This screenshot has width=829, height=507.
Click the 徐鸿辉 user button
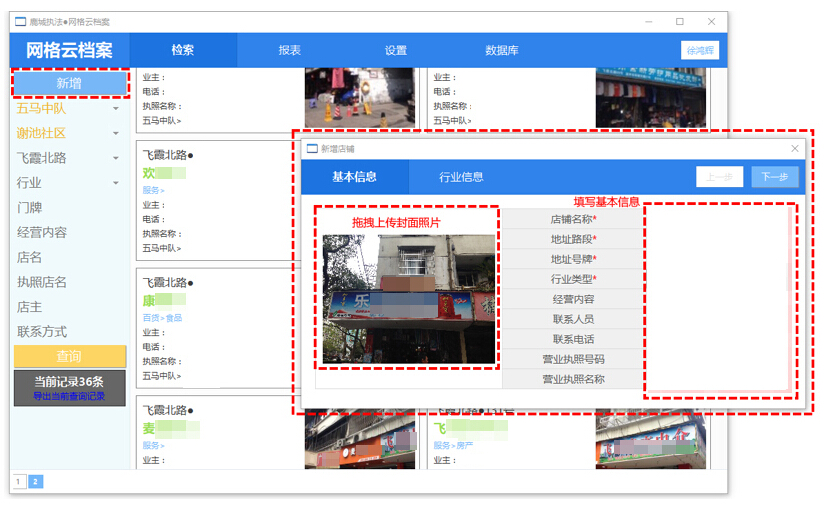tap(700, 50)
